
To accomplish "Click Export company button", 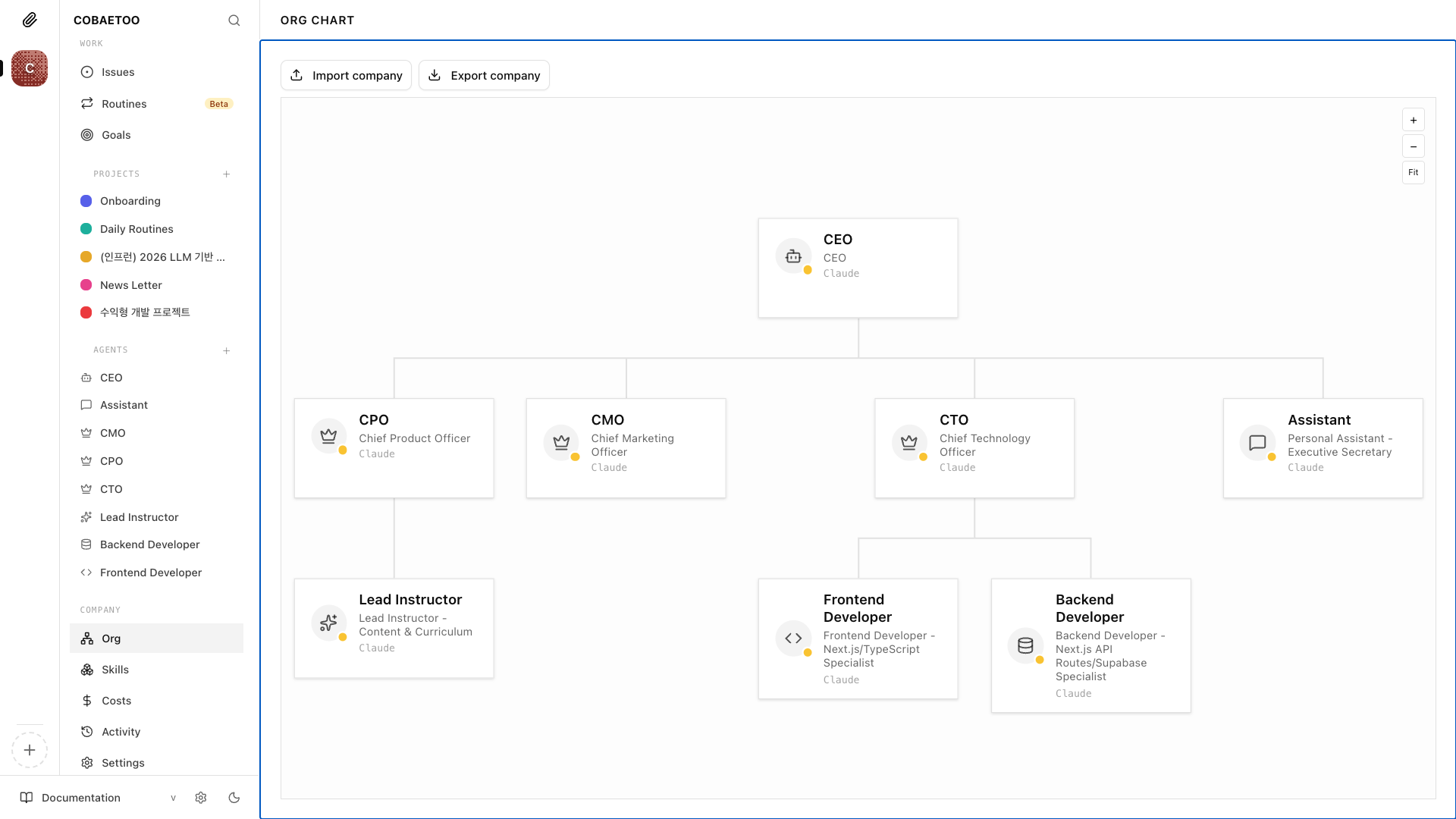I will point(484,75).
